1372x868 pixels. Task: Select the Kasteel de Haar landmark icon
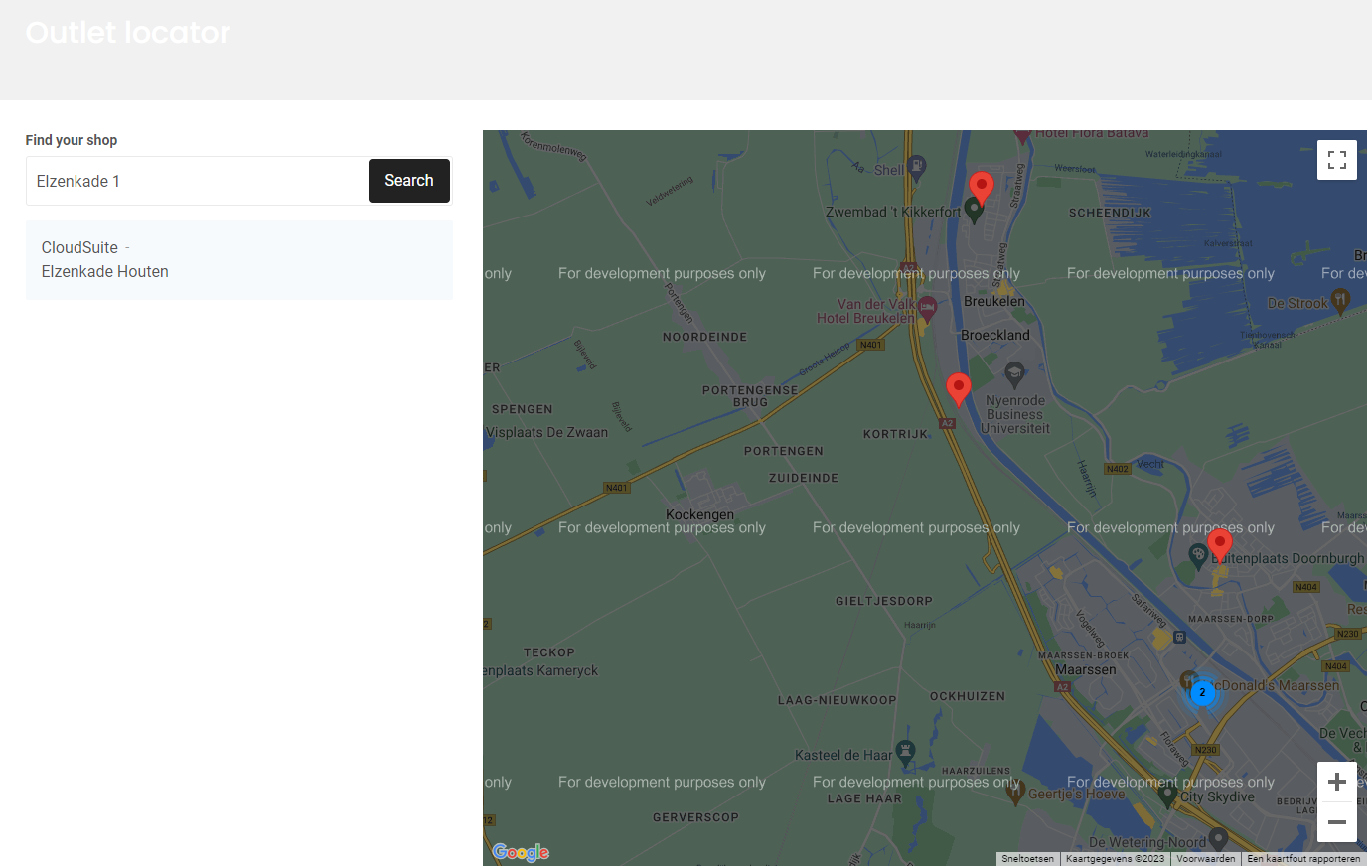(904, 751)
